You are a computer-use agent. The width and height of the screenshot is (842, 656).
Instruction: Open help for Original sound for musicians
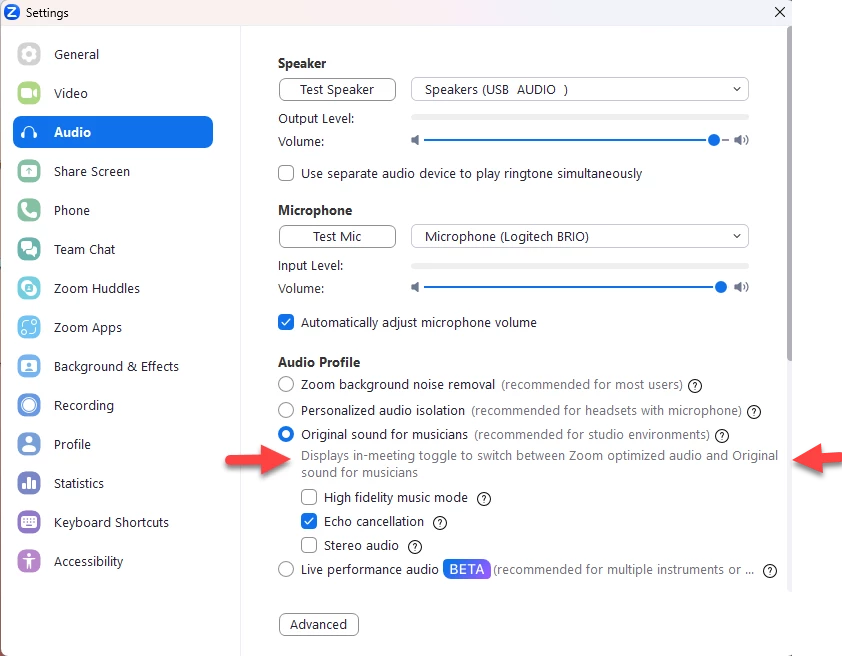pos(722,435)
